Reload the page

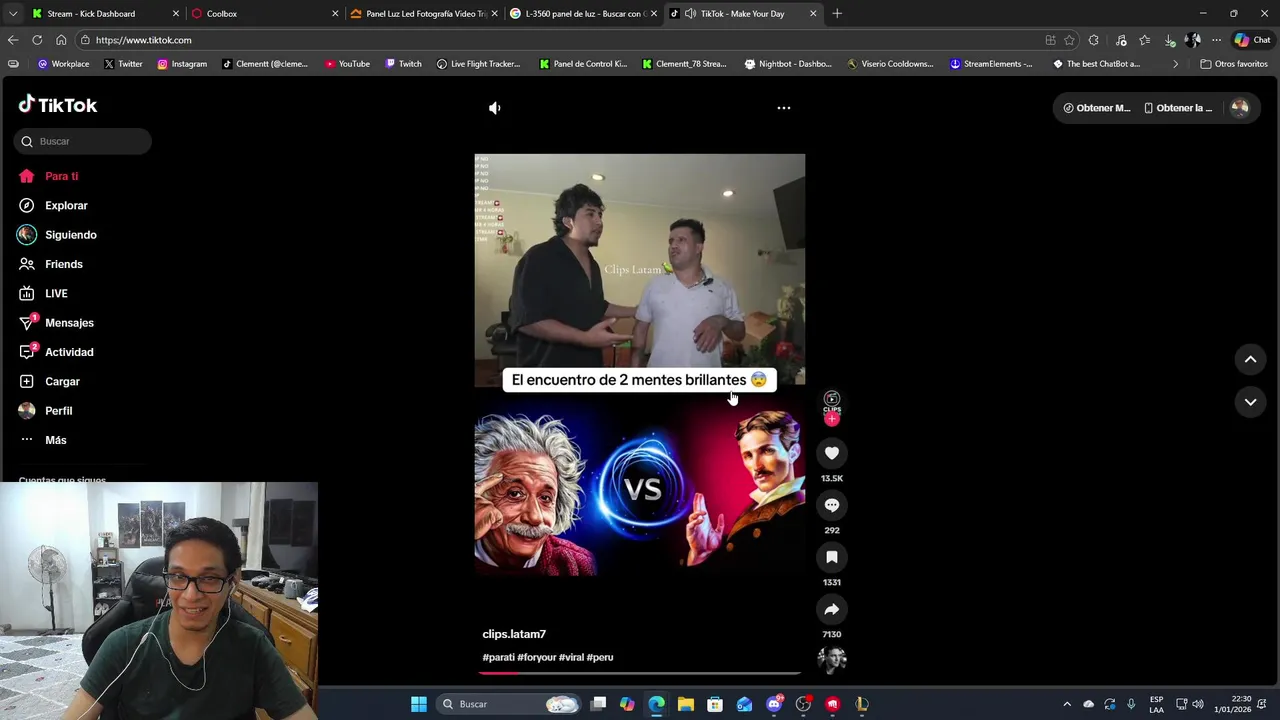point(37,40)
